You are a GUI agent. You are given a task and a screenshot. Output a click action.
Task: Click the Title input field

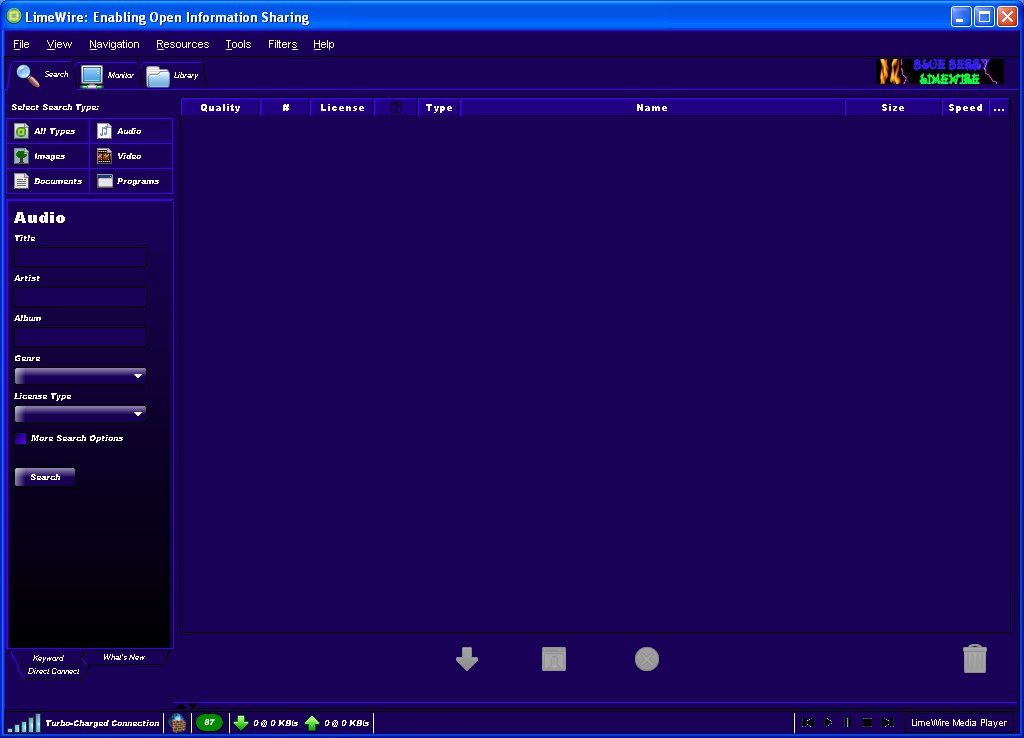[x=80, y=257]
